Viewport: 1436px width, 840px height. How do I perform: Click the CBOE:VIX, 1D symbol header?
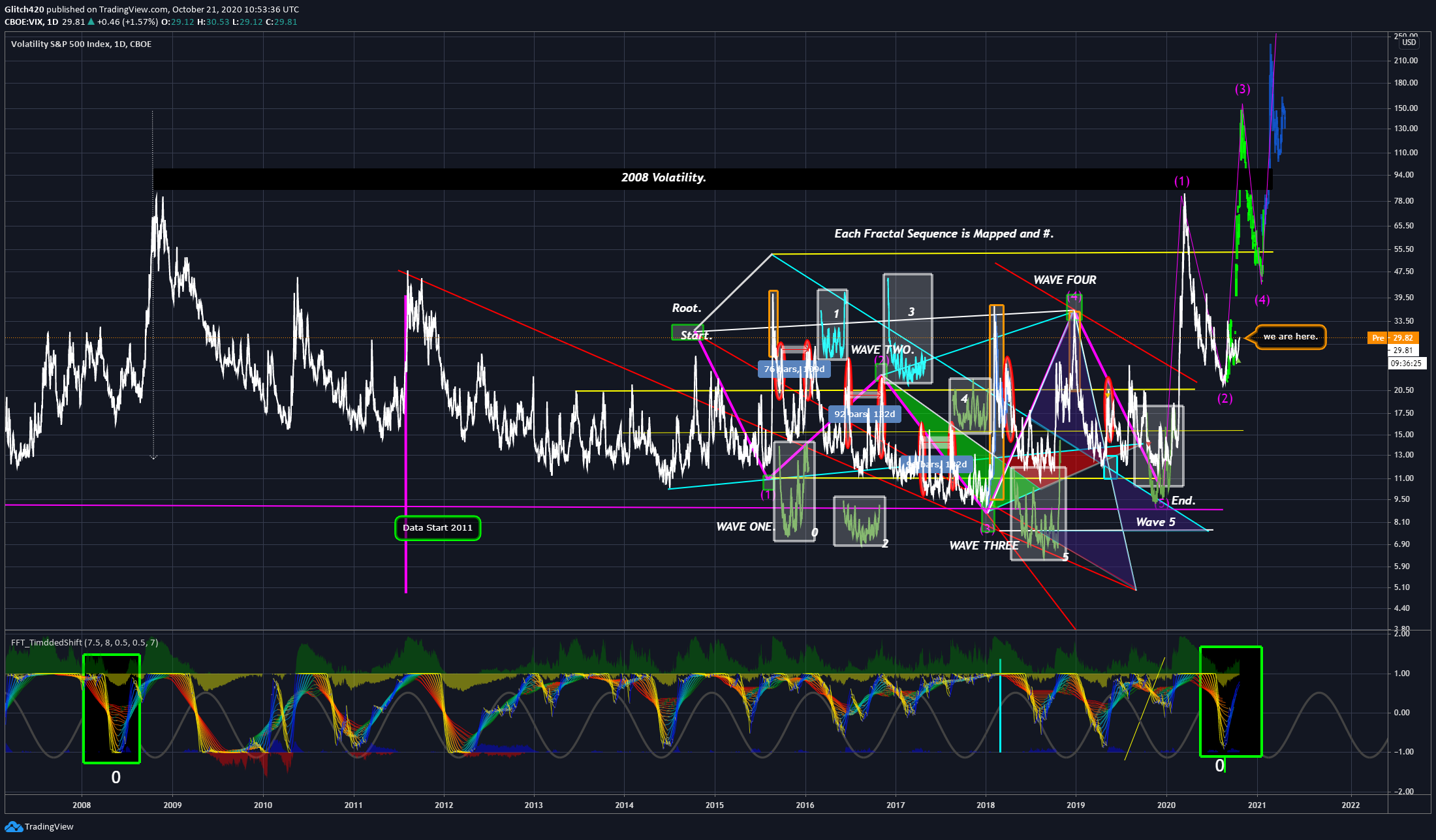(31, 22)
